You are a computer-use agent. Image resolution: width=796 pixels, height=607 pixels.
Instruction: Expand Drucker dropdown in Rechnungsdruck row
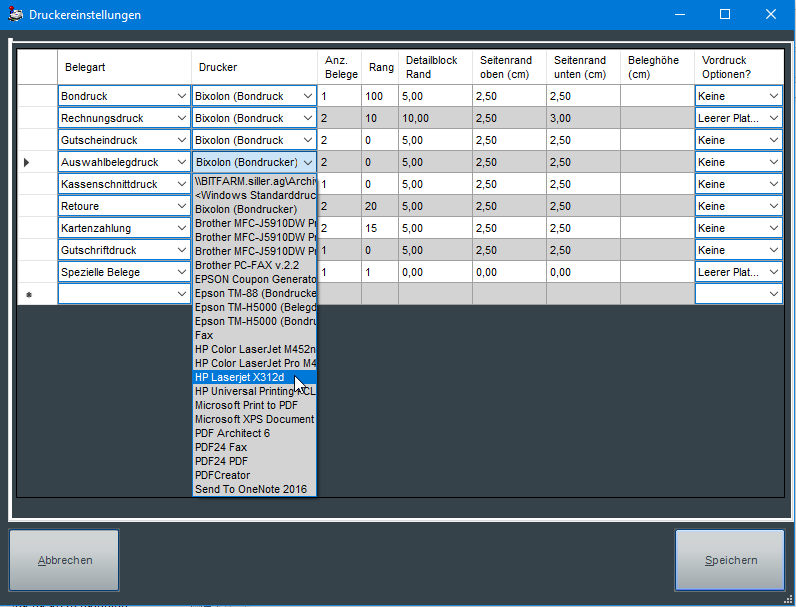(x=307, y=118)
